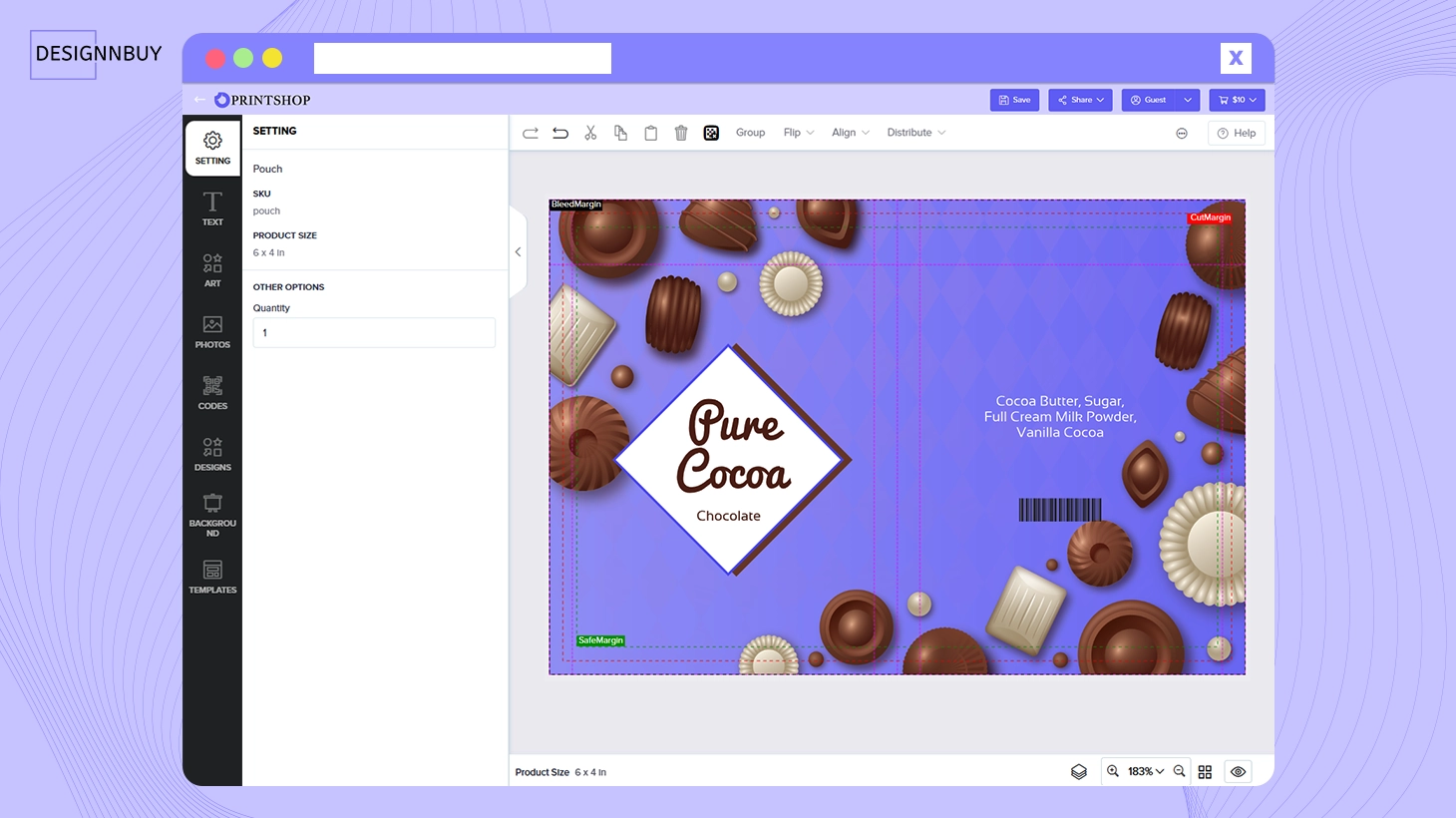The width and height of the screenshot is (1456, 818).
Task: Select the Scissors cut icon in the toolbar
Action: tap(590, 132)
